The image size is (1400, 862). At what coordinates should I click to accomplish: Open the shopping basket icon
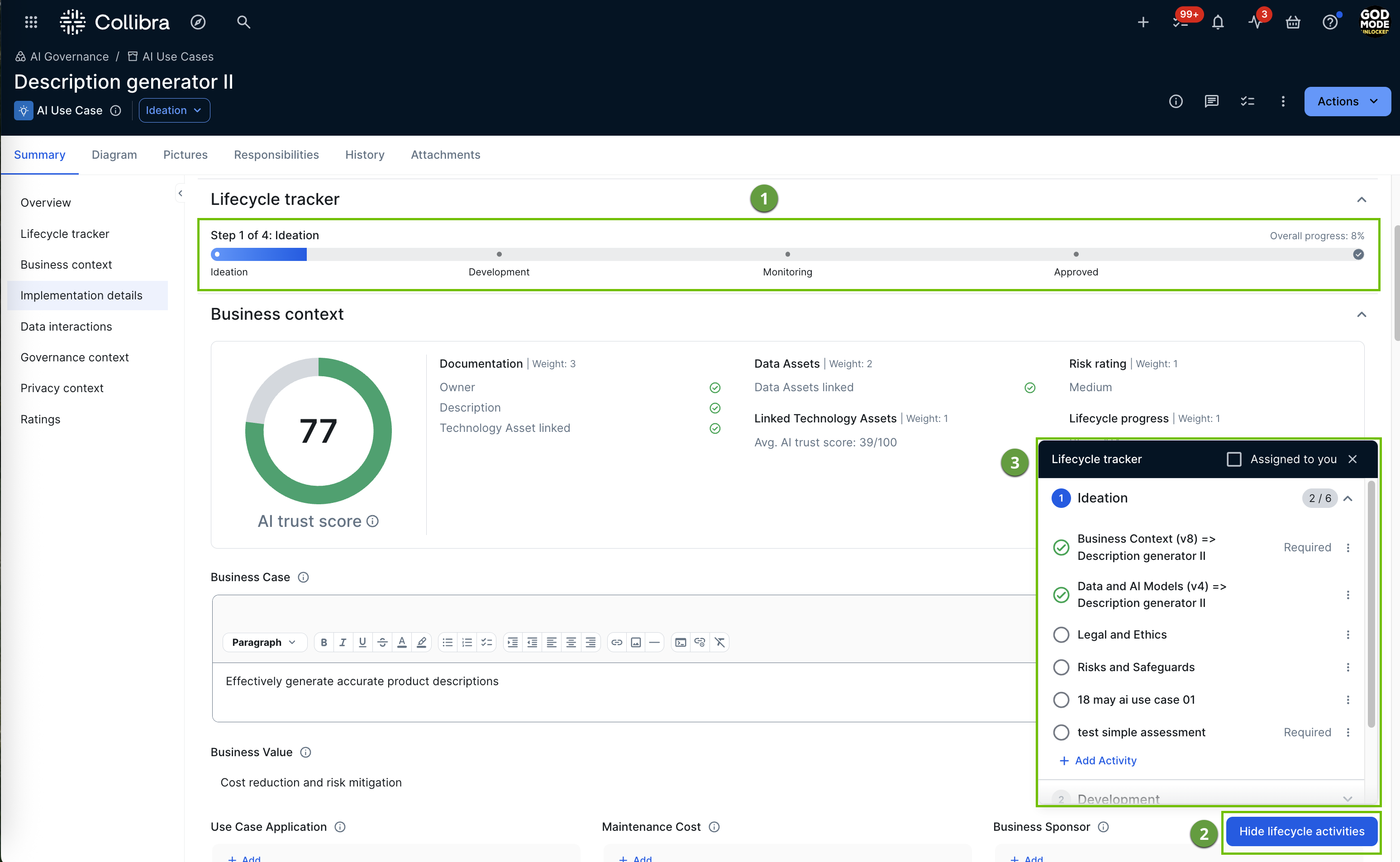[1293, 22]
